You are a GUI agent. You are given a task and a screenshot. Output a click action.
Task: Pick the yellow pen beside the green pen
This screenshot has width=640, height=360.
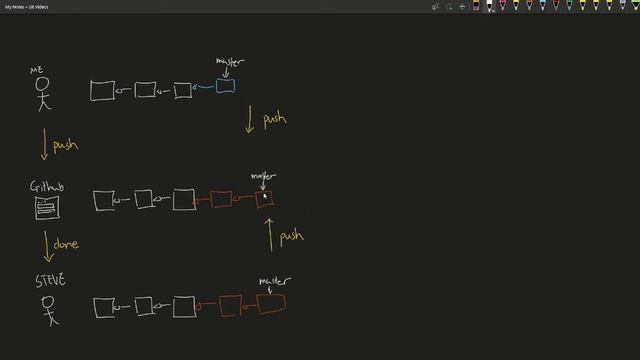tap(582, 5)
